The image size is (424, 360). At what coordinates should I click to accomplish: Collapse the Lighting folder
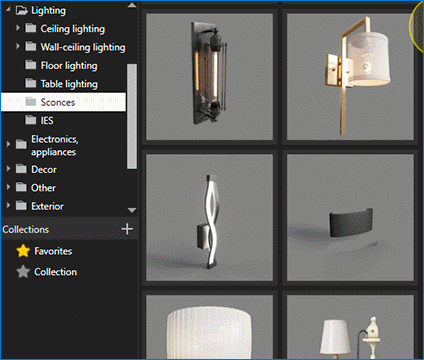coord(8,10)
